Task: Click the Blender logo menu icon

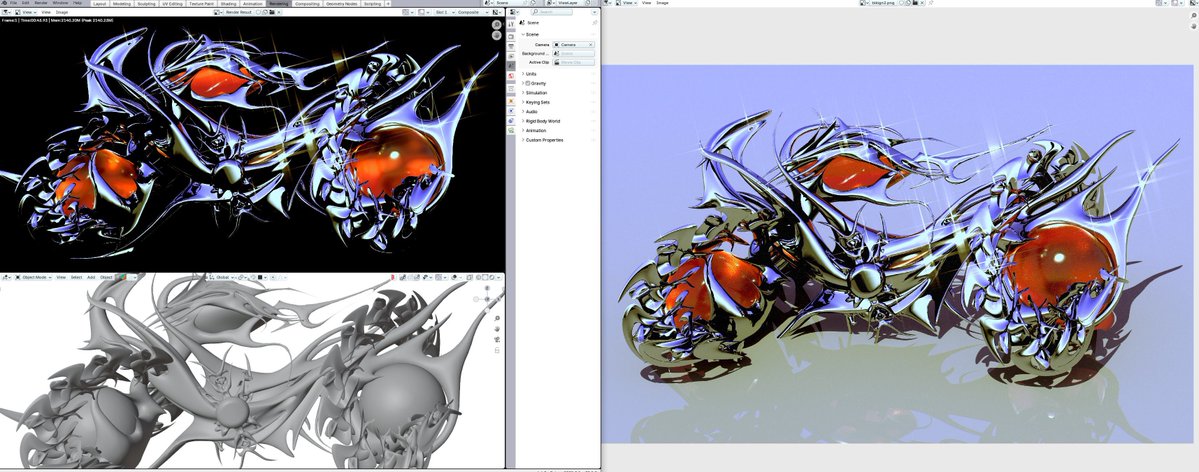Action: coord(4,3)
